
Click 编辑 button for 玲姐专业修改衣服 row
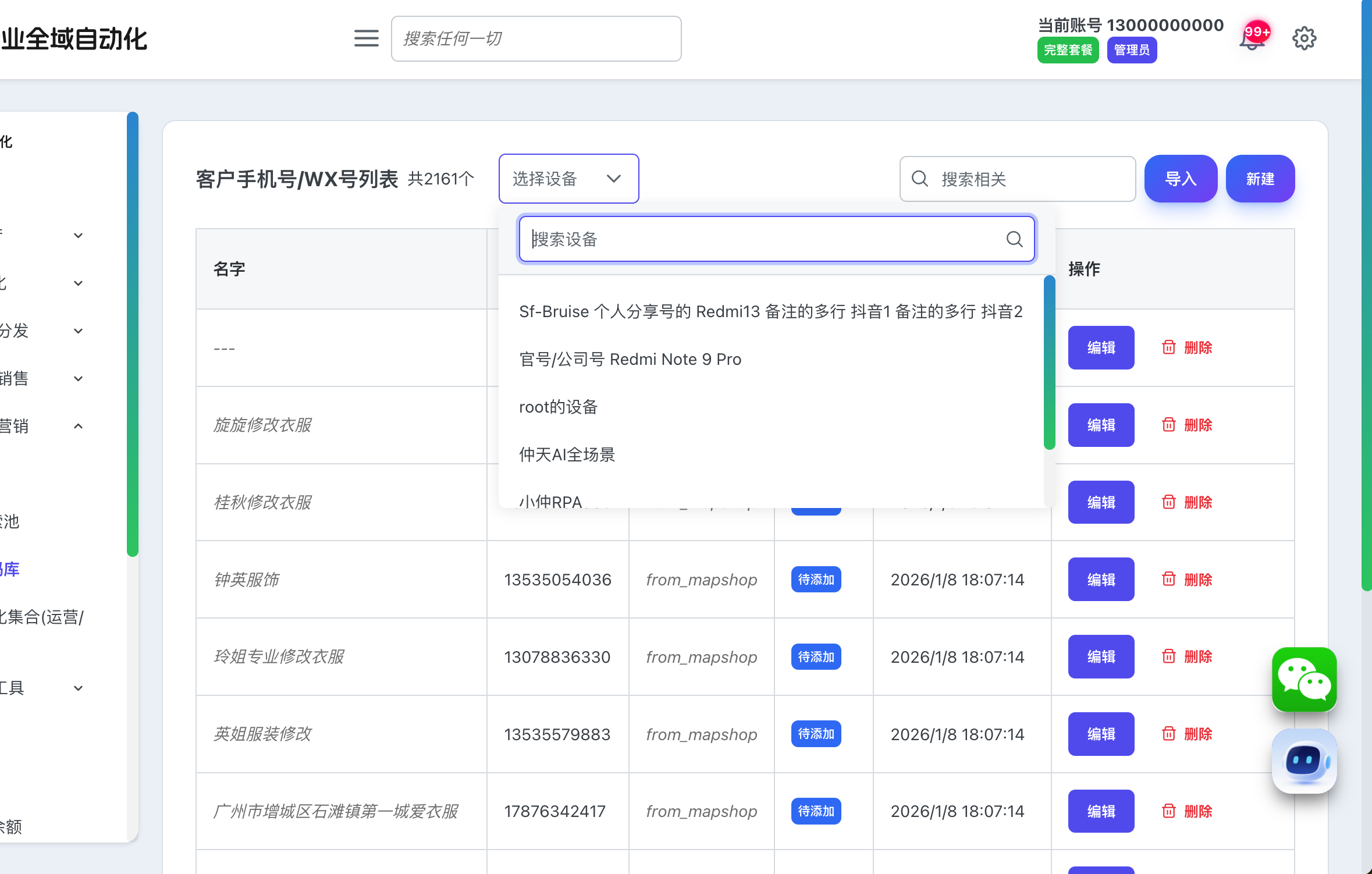[1100, 656]
